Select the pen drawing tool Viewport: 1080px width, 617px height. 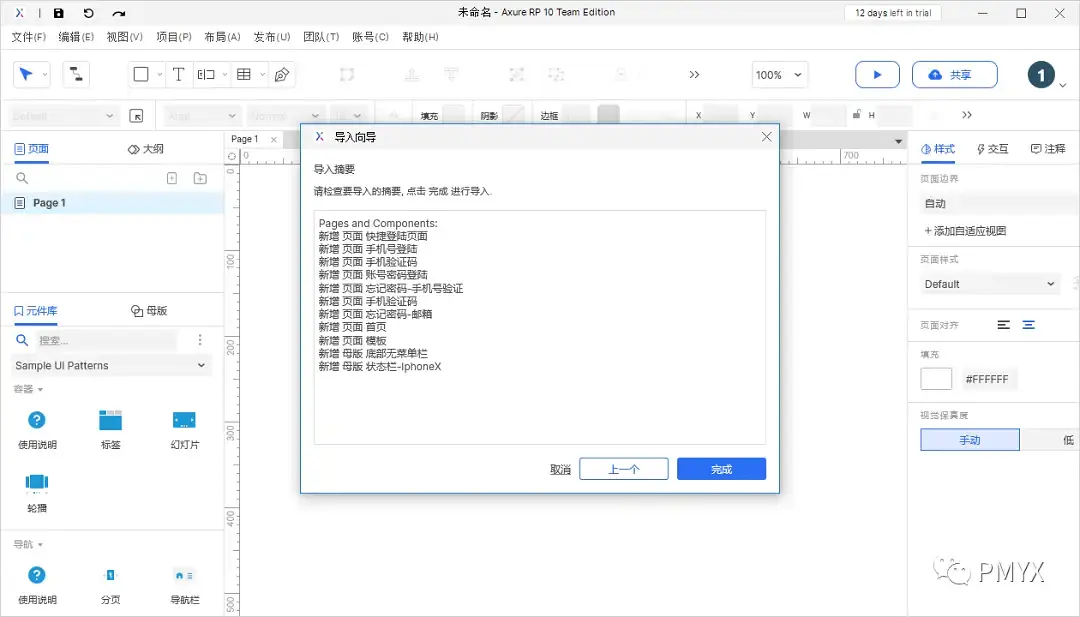coord(282,74)
